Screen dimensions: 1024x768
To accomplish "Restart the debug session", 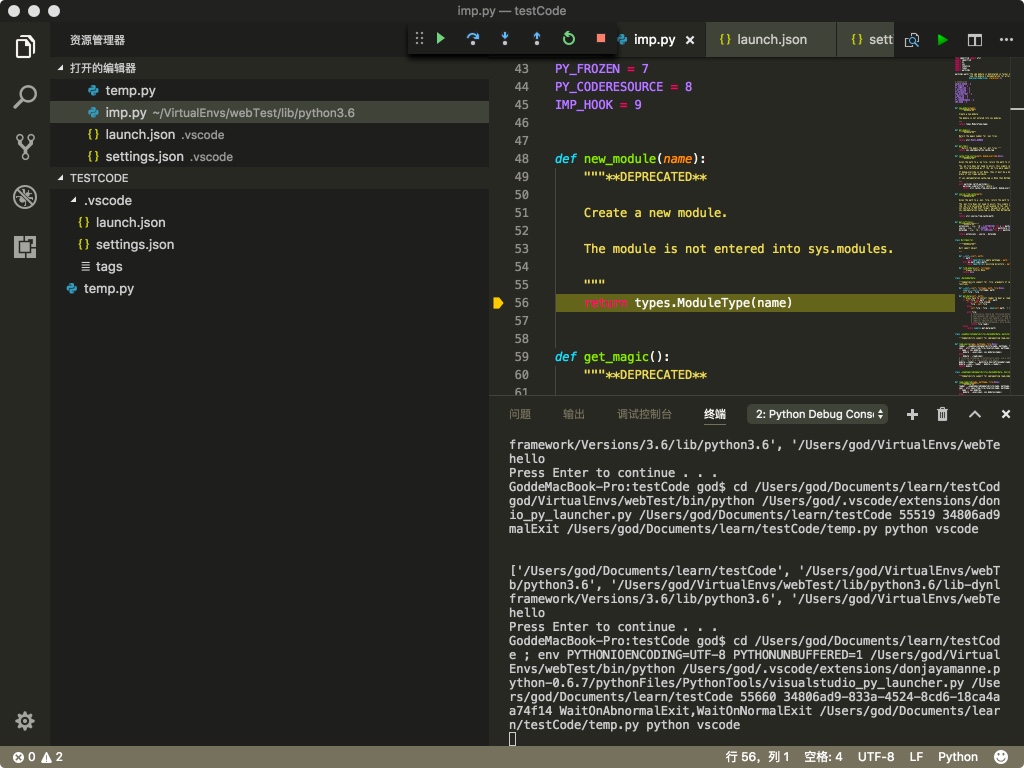I will [569, 39].
